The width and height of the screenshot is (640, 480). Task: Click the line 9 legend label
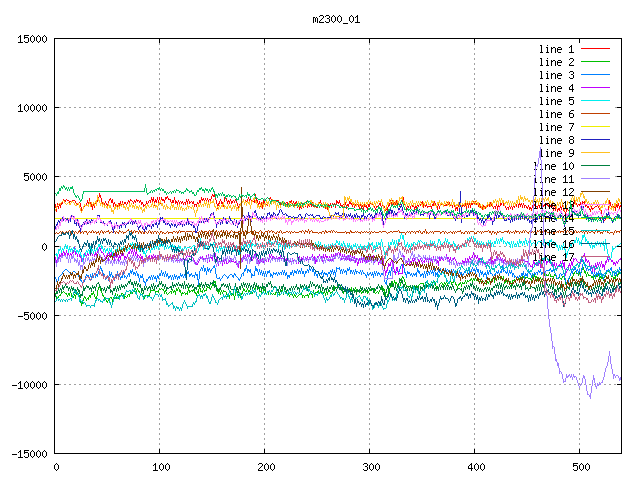[556, 153]
